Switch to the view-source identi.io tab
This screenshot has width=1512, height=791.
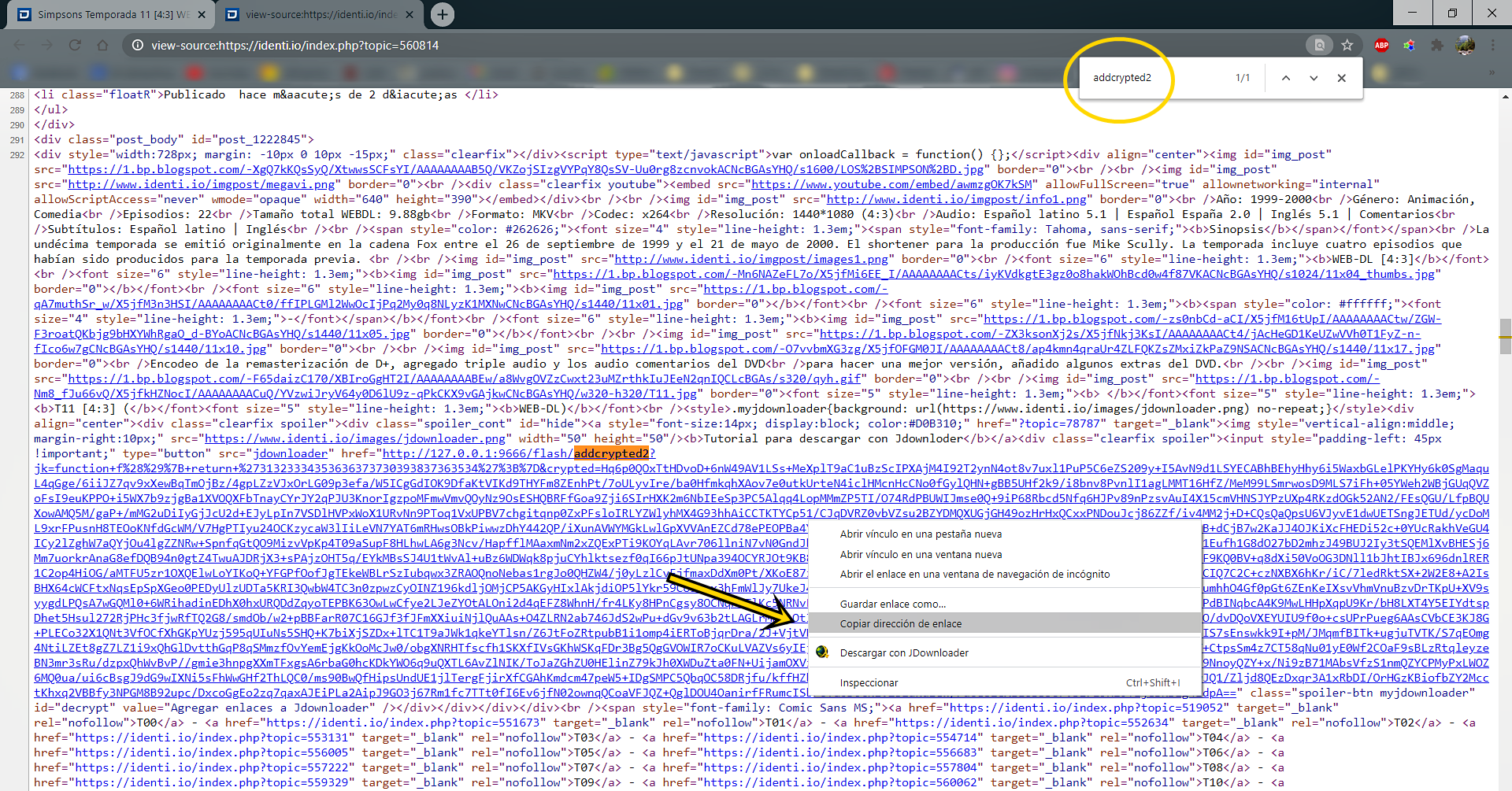pyautogui.click(x=320, y=14)
